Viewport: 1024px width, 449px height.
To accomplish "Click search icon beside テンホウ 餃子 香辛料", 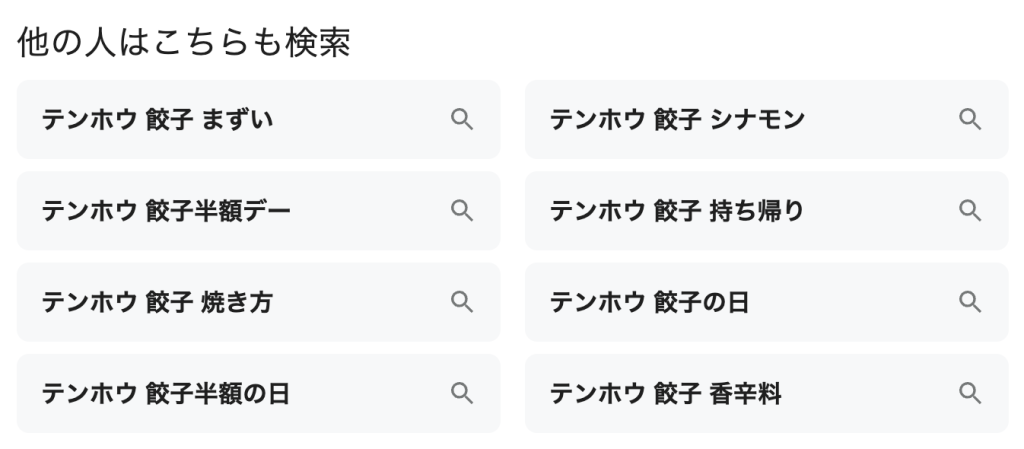I will (x=970, y=394).
